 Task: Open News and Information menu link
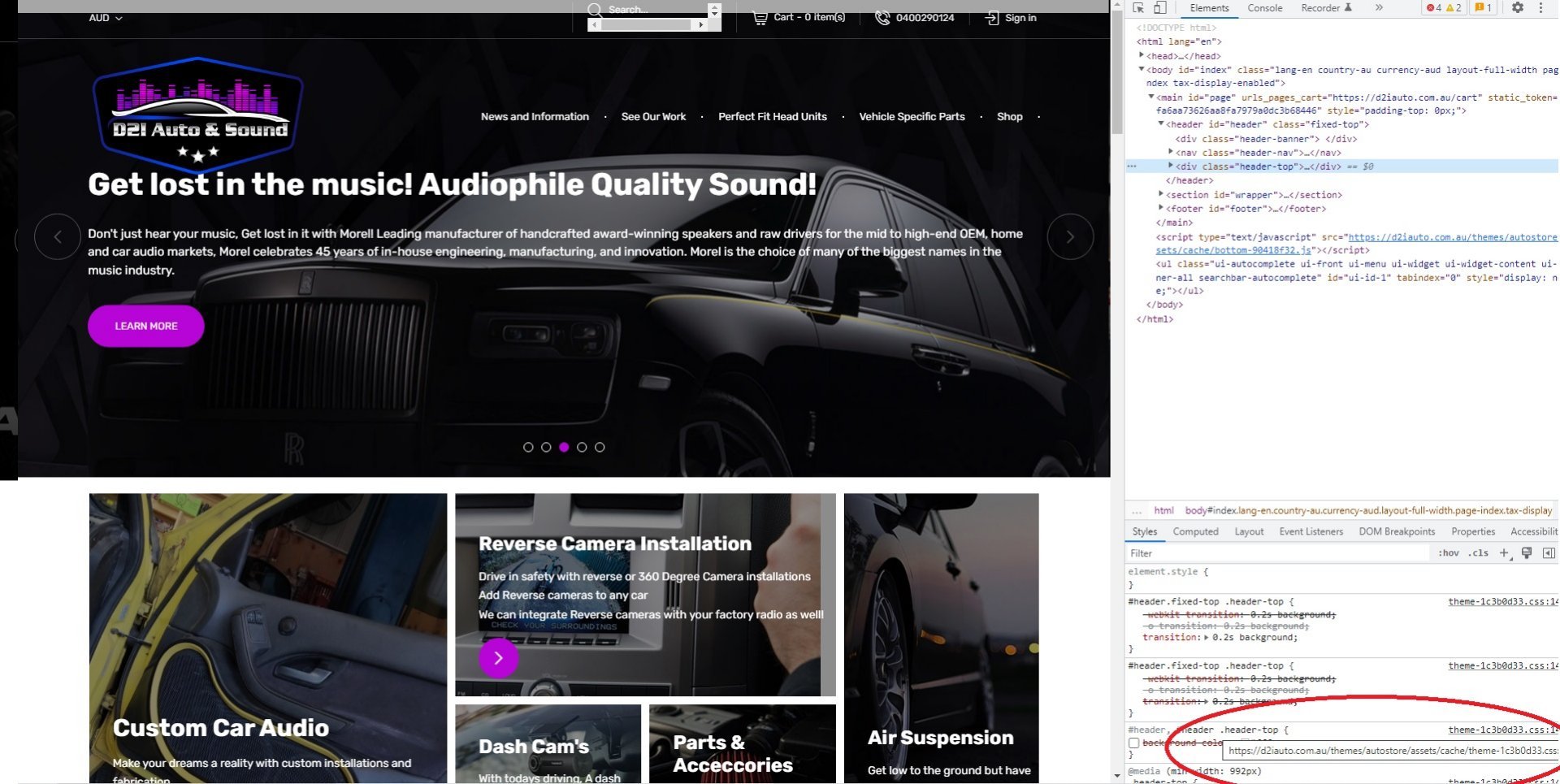(535, 117)
